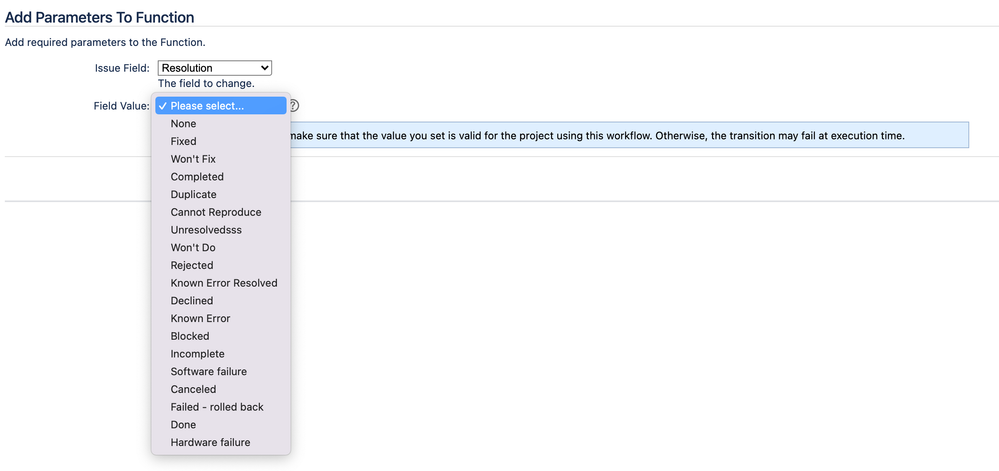Pick 'Cannot Reproduce' from the list
The width and height of the screenshot is (999, 471).
coord(220,212)
